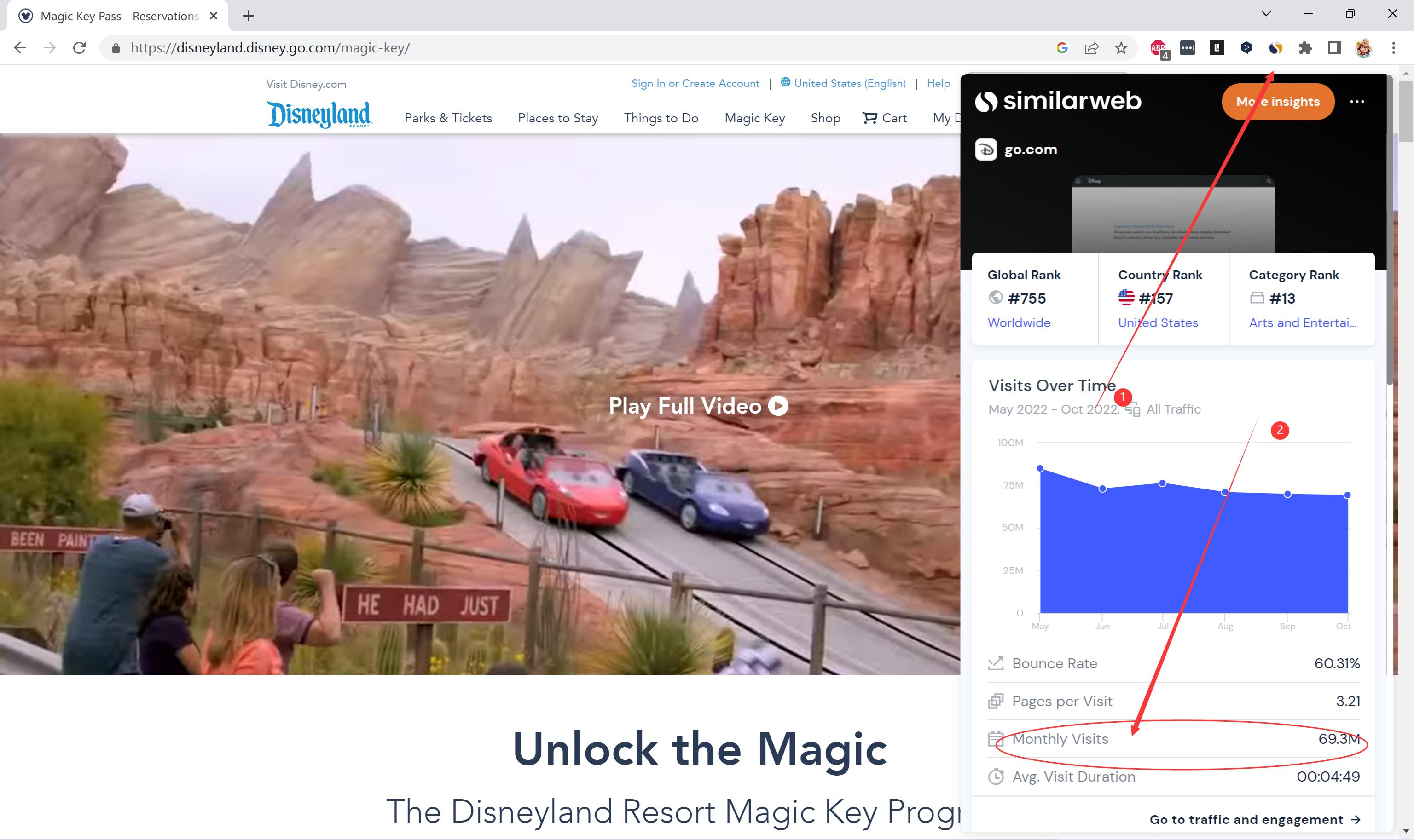1414x840 pixels.
Task: Open the Similarweb three-dot options menu
Action: pyautogui.click(x=1357, y=102)
